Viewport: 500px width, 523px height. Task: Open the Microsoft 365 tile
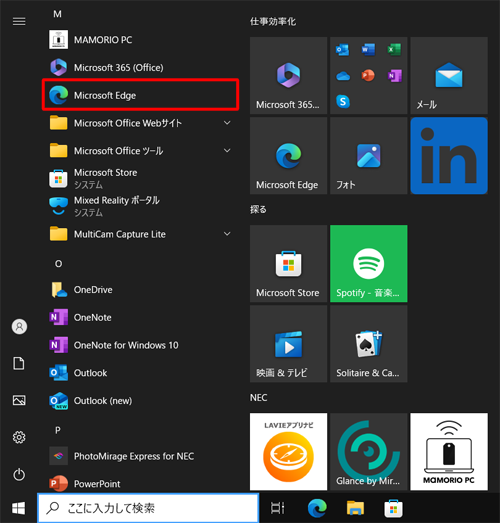[x=289, y=75]
